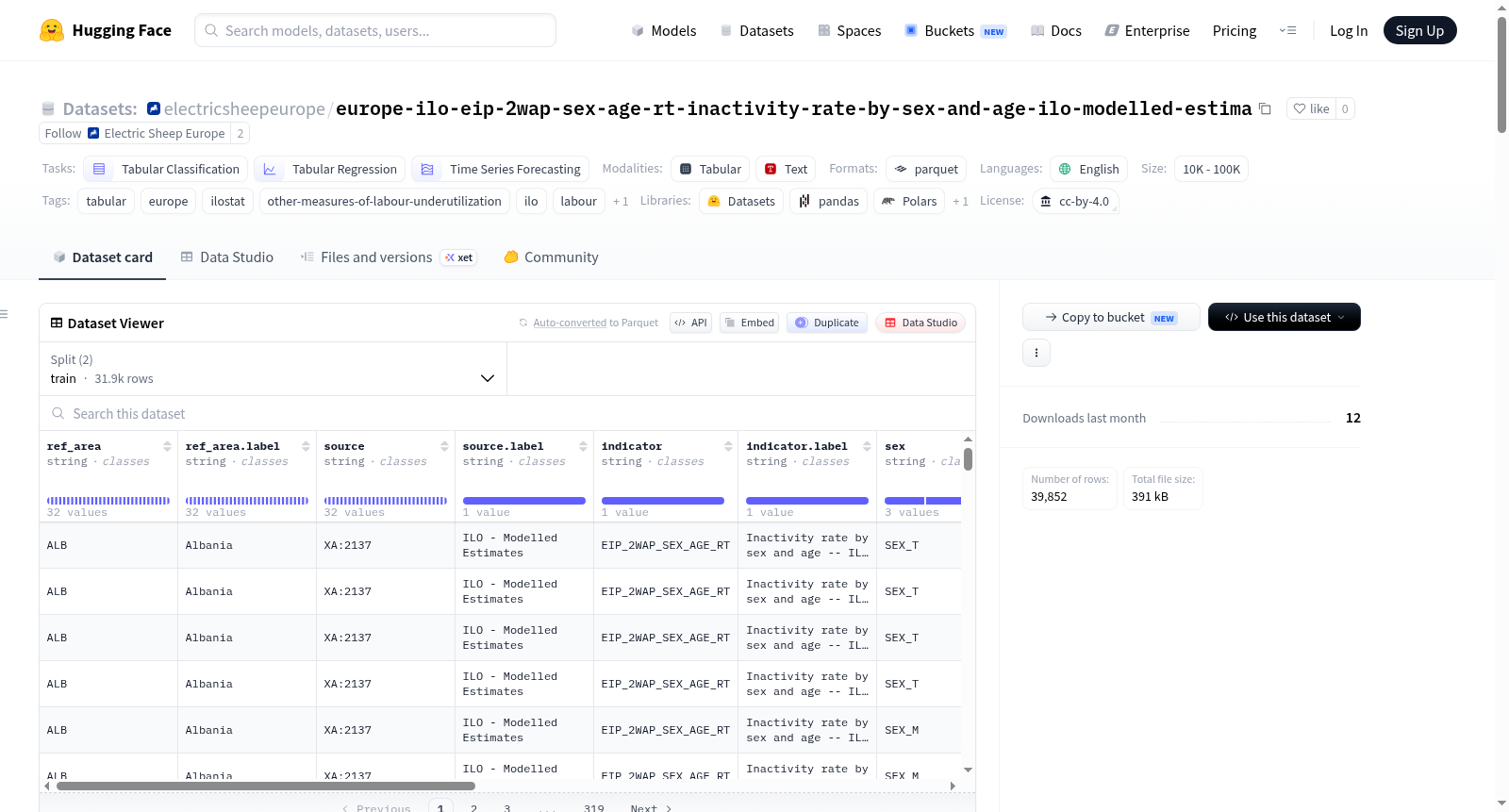Screen dimensions: 1509x812
Task: Click the dataset table horizontal scrollbar
Action: [x=266, y=786]
